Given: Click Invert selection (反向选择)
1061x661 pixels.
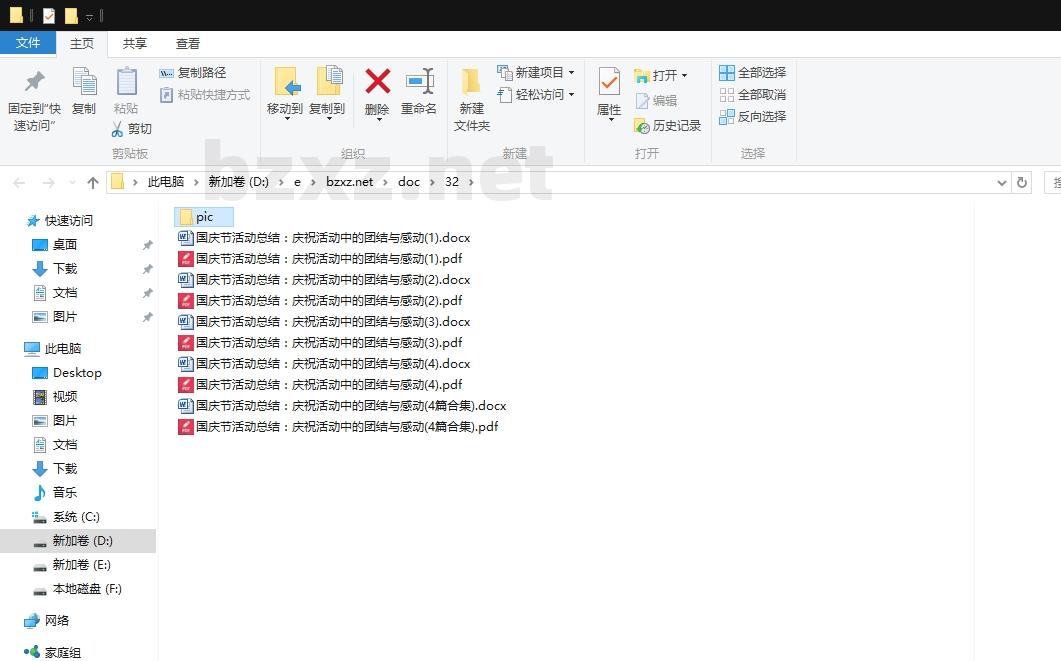Looking at the screenshot, I should pos(752,117).
